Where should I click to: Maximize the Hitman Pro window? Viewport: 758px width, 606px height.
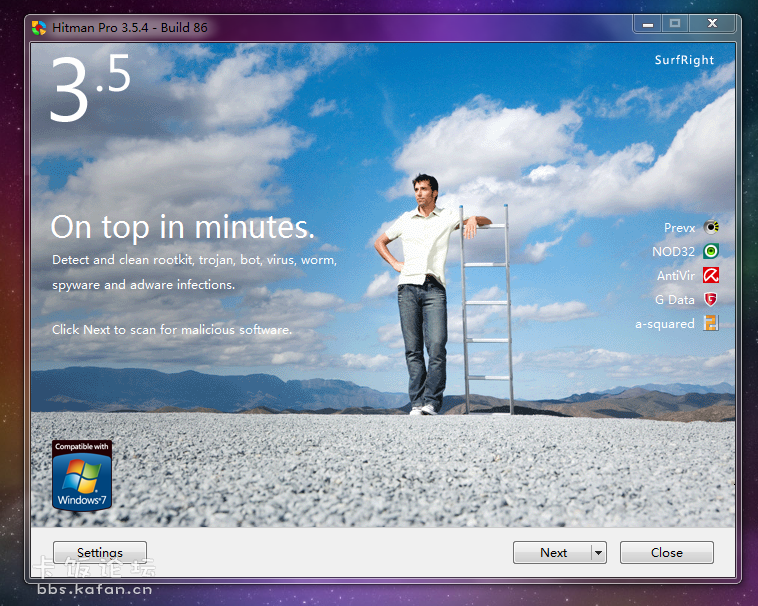[675, 24]
